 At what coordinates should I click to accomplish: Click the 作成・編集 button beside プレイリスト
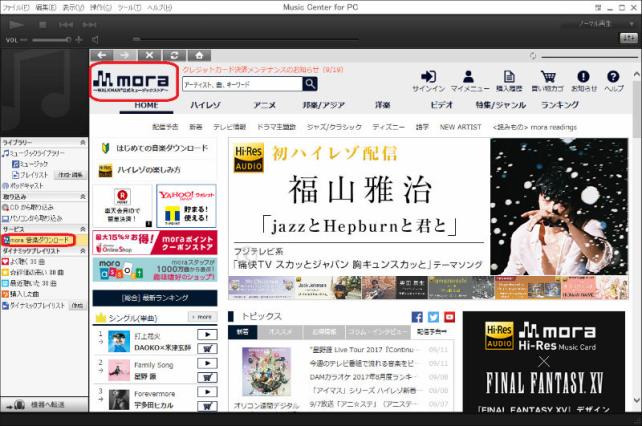70,175
